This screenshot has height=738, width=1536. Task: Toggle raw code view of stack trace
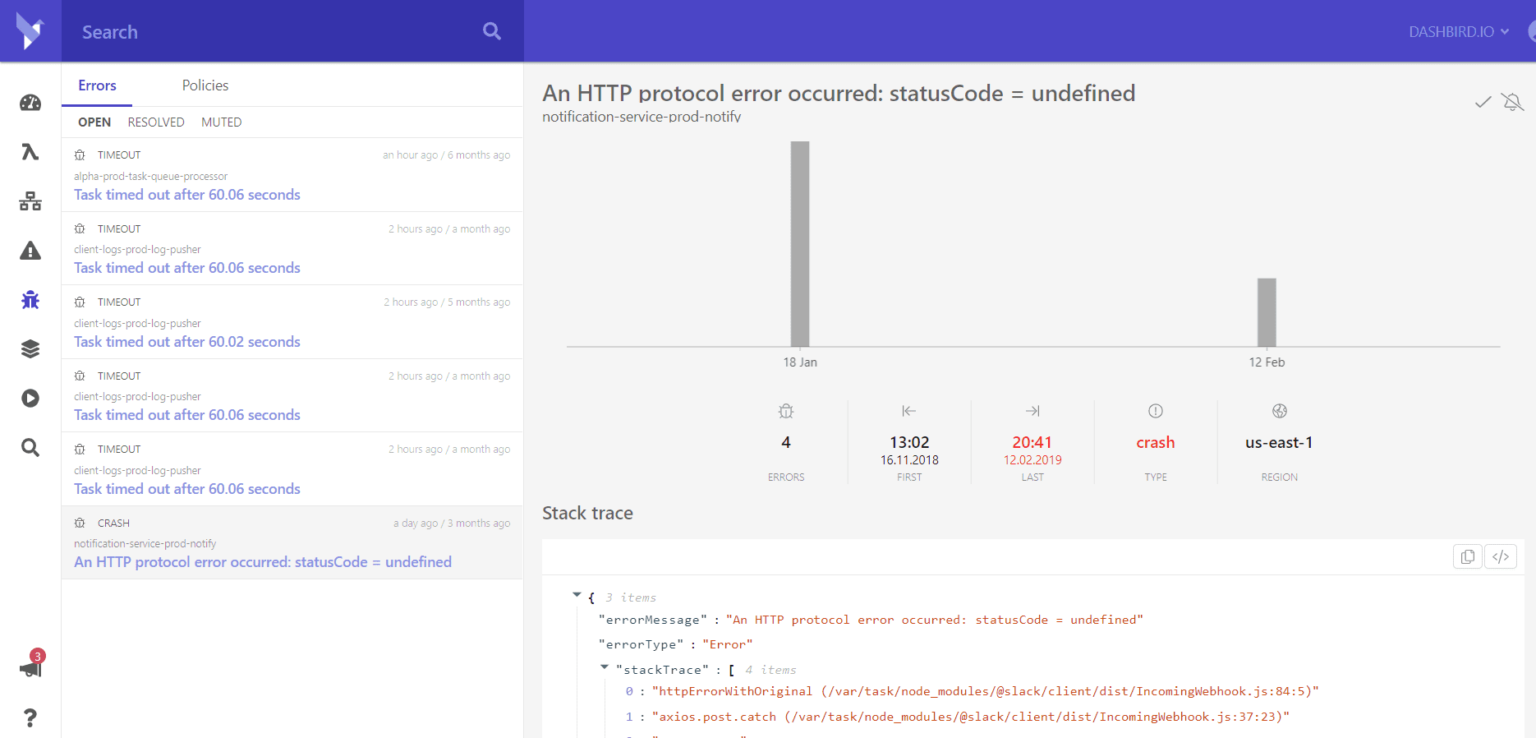(1500, 556)
